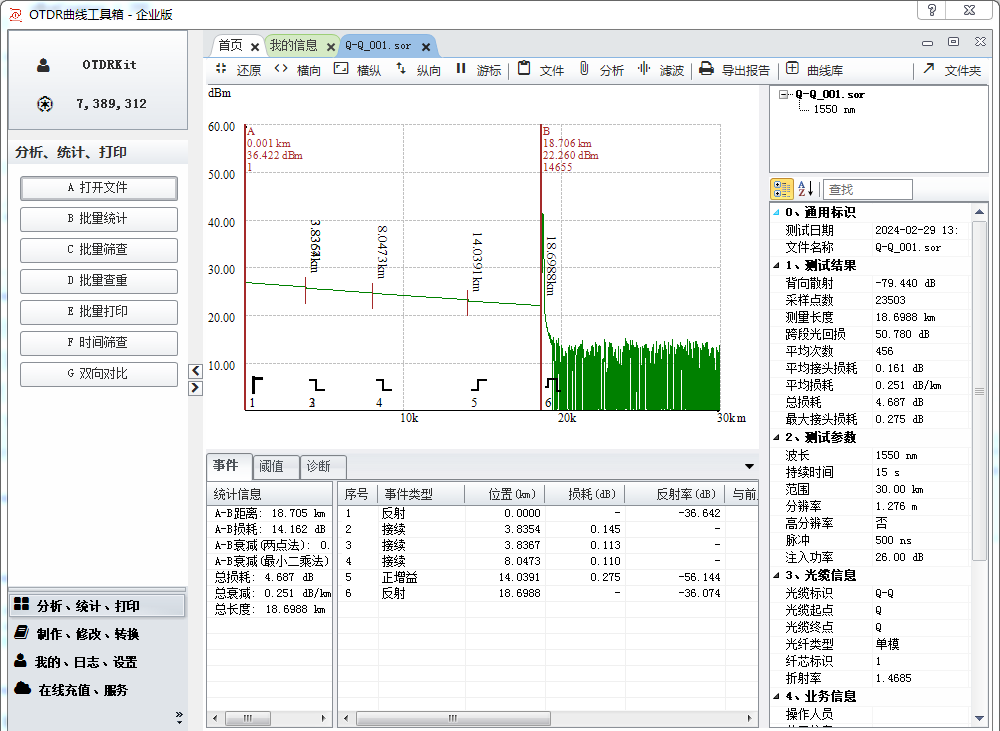The height and width of the screenshot is (731, 1000).
Task: Collapse the 1、测试结果 property section
Action: coord(777,265)
